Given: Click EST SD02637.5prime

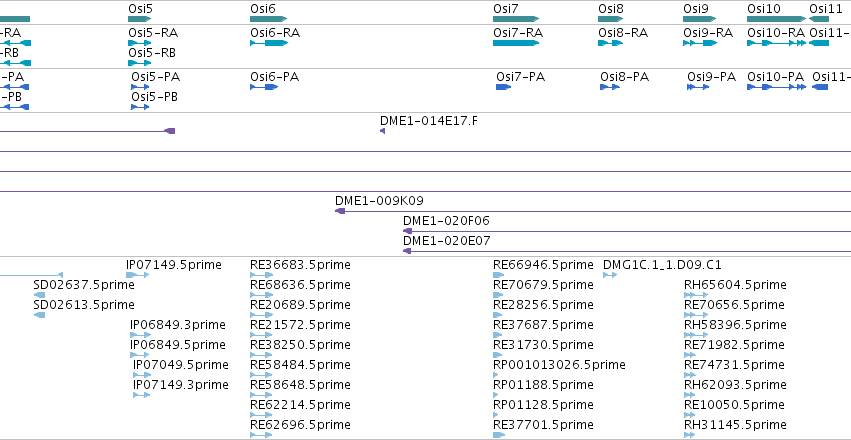Looking at the screenshot, I should coord(39,295).
